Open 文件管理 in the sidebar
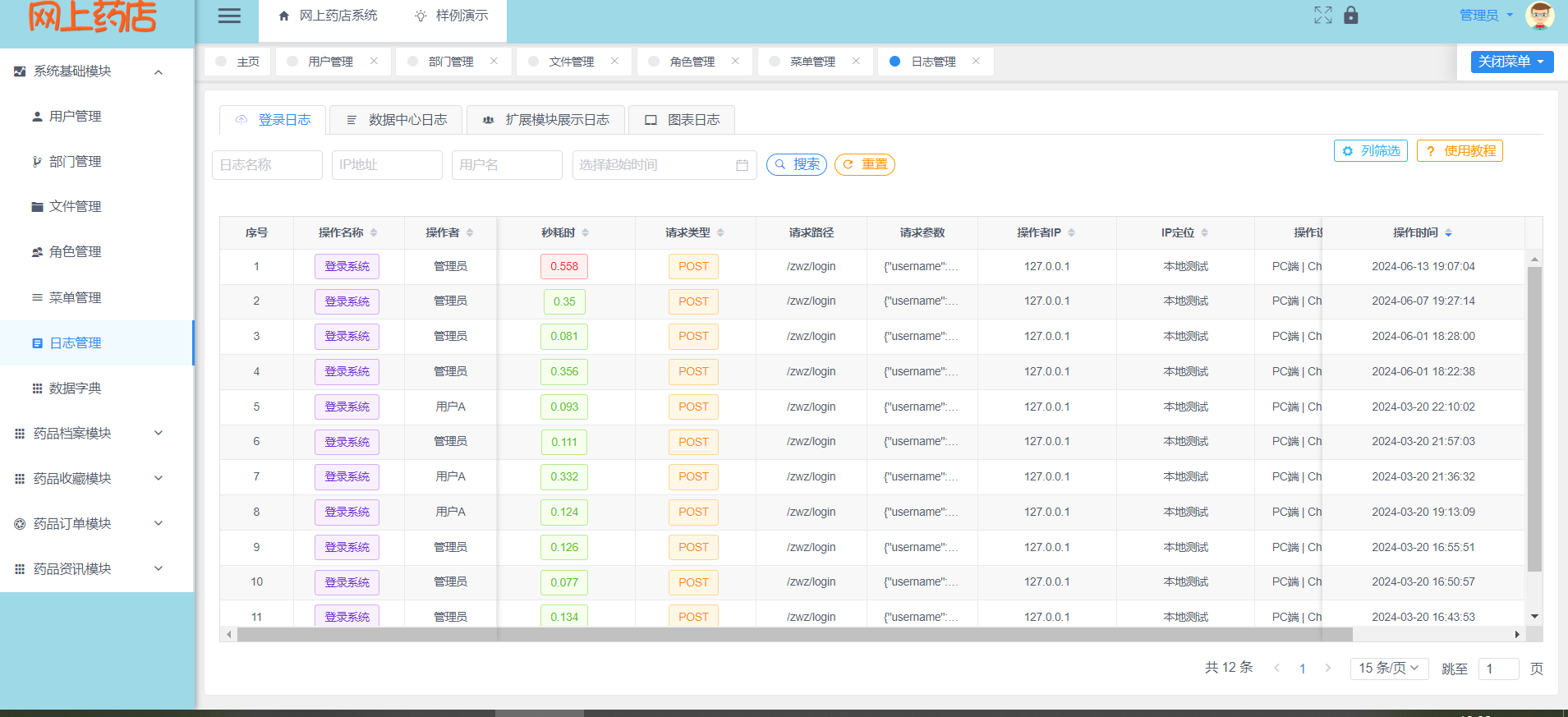The width and height of the screenshot is (1568, 717). 75,207
